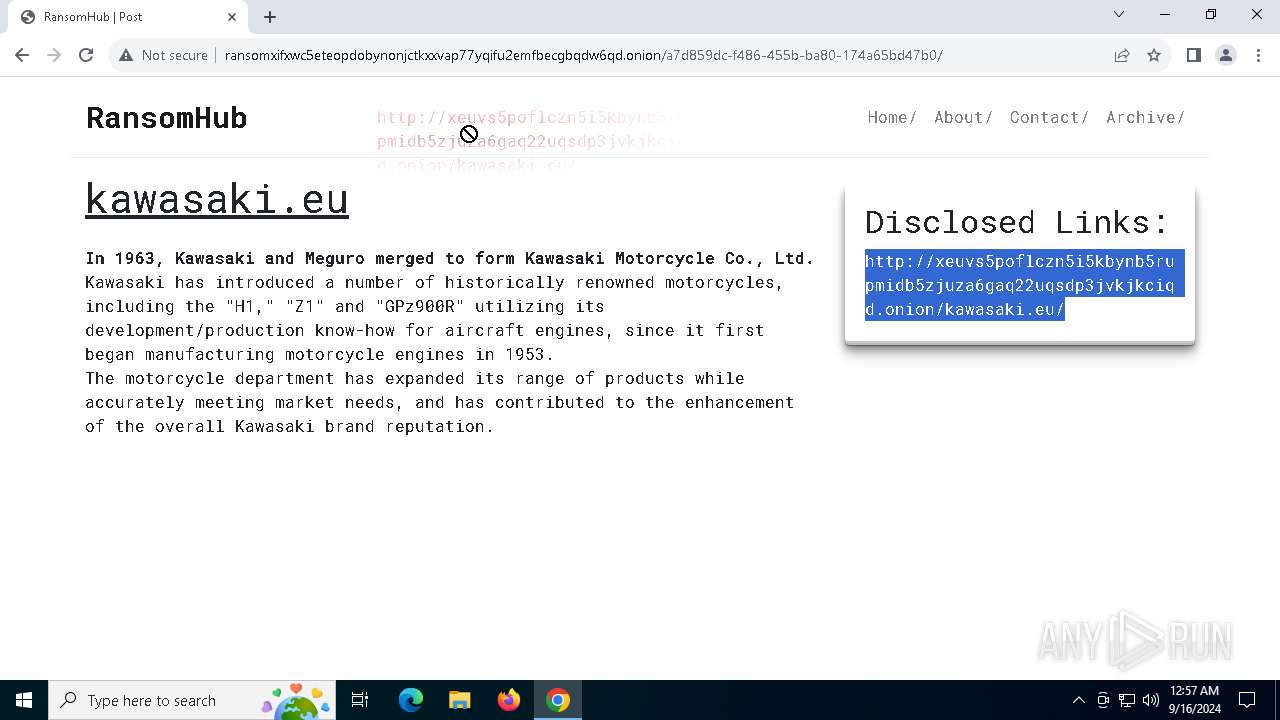Show hidden system tray icons

pyautogui.click(x=1078, y=700)
